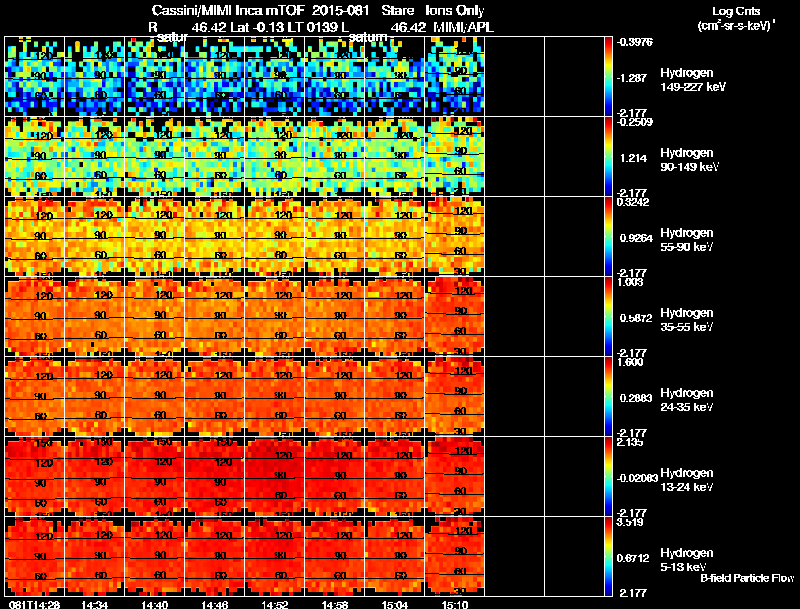This screenshot has height=609, width=800.
Task: Select the 'Hydrogen 13-24 keV' label
Action: pos(687,480)
